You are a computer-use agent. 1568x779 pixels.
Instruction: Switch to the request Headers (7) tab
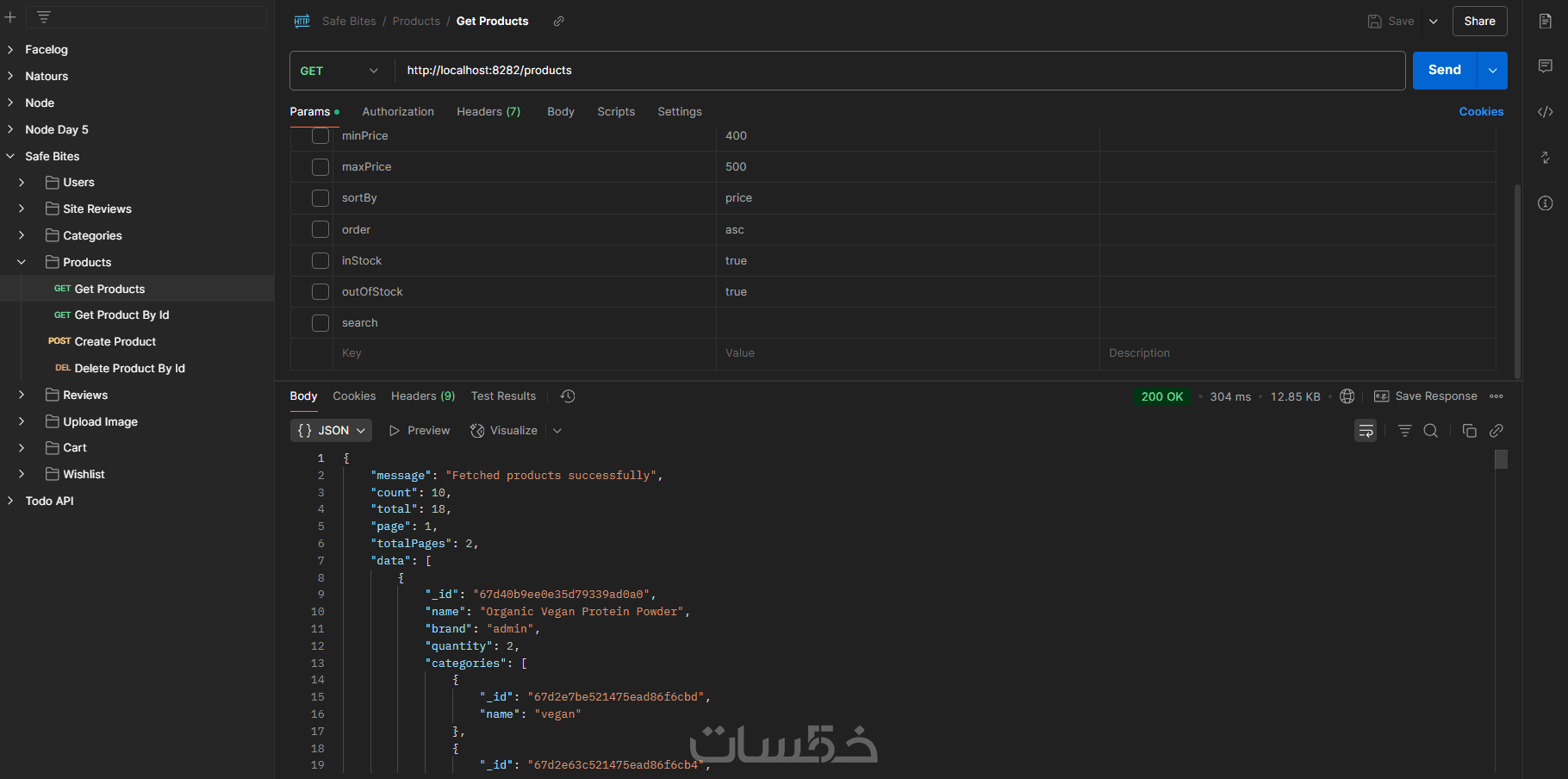(488, 112)
